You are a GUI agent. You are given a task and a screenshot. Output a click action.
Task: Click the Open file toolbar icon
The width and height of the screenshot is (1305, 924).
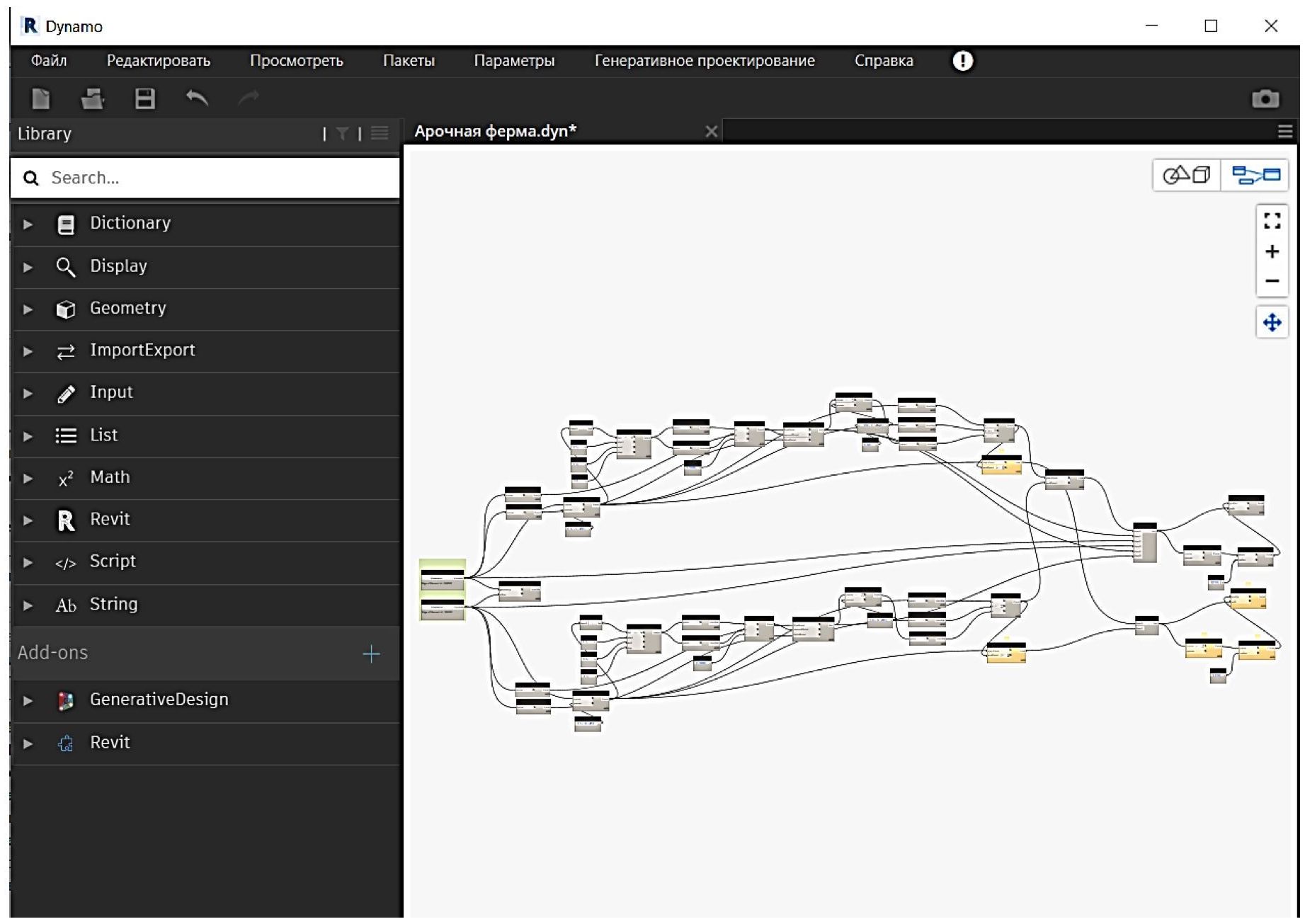(93, 98)
